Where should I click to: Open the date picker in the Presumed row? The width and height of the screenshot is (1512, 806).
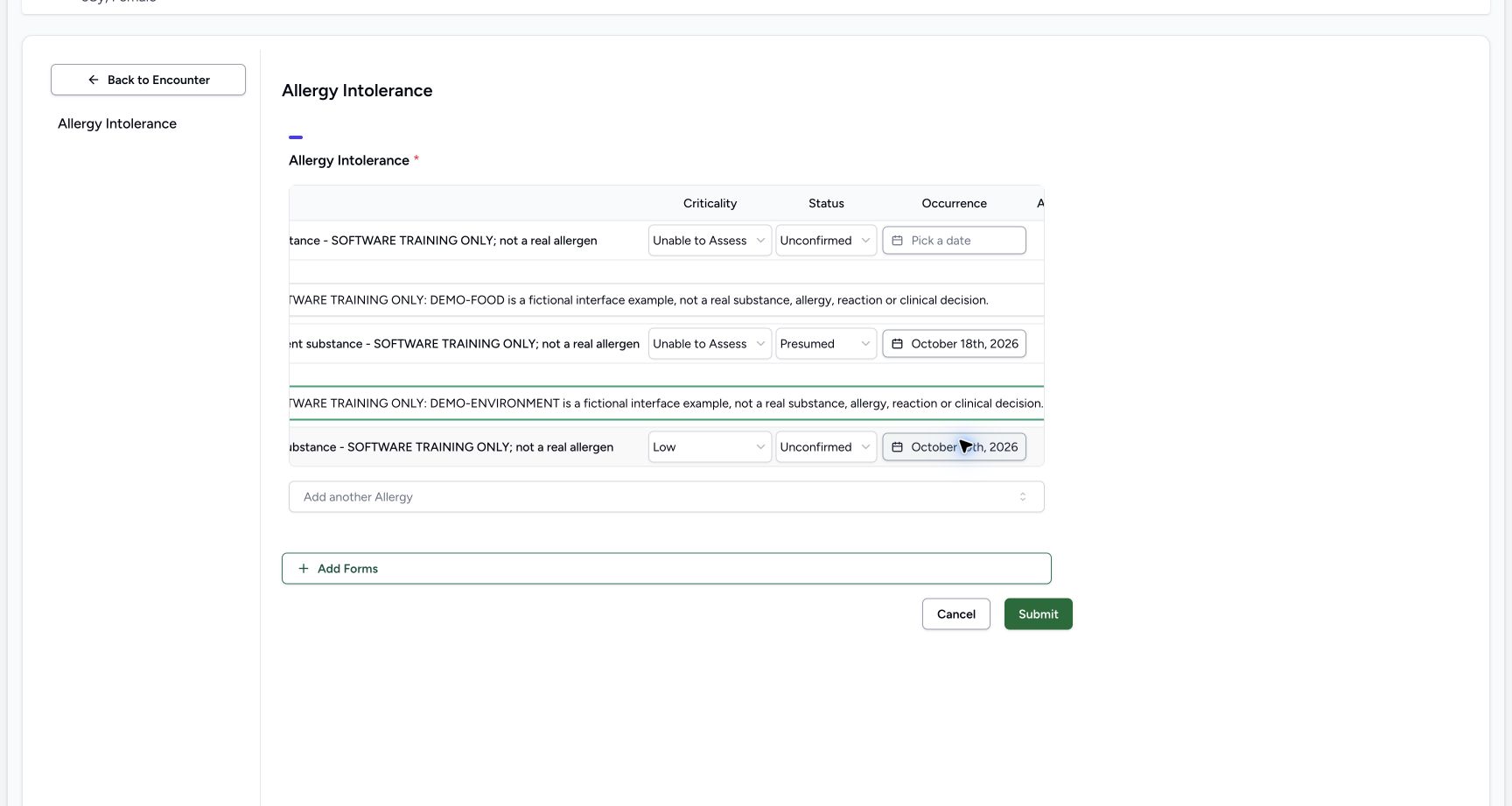pos(954,344)
